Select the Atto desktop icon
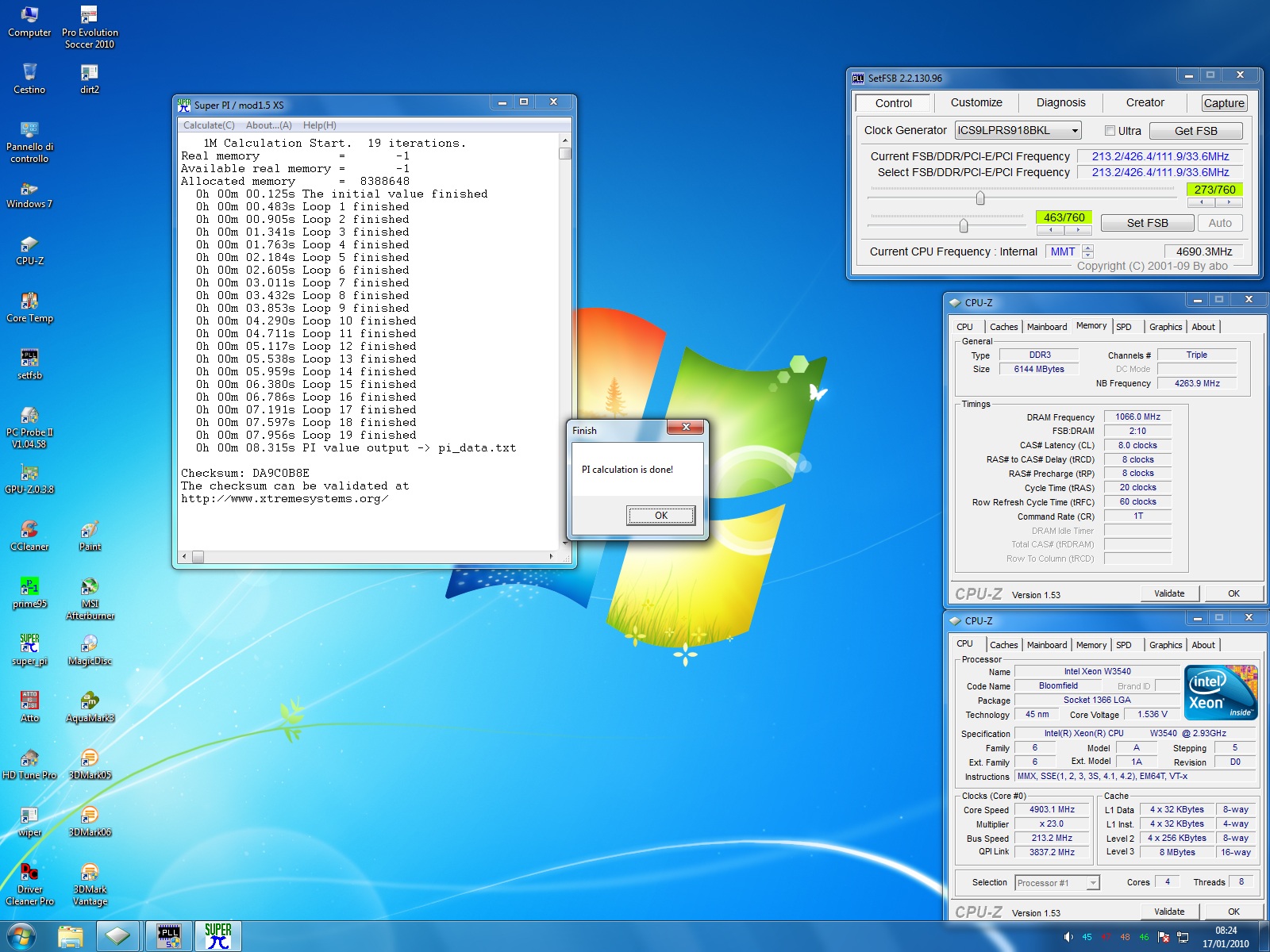The image size is (1270, 952). click(x=29, y=708)
